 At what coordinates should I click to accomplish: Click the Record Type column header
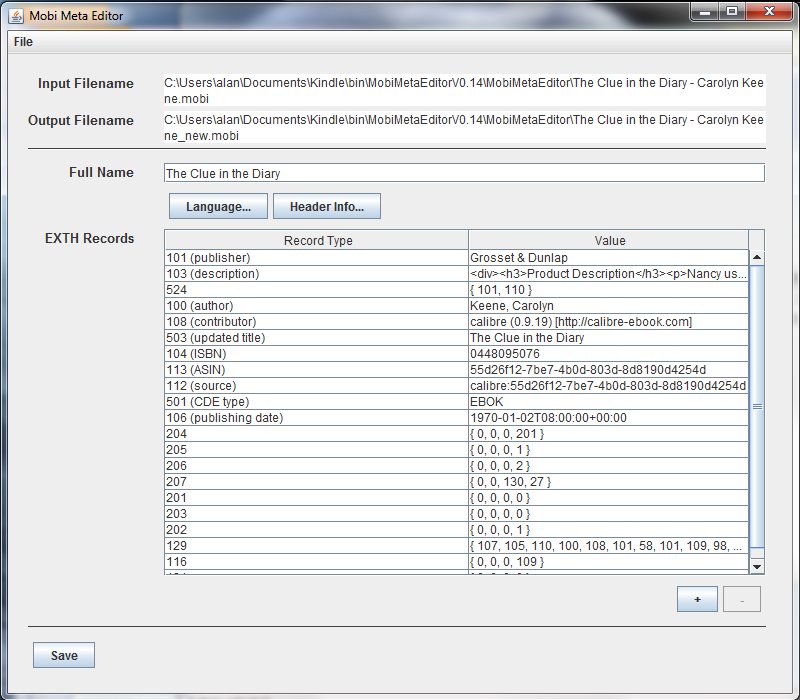pyautogui.click(x=317, y=240)
